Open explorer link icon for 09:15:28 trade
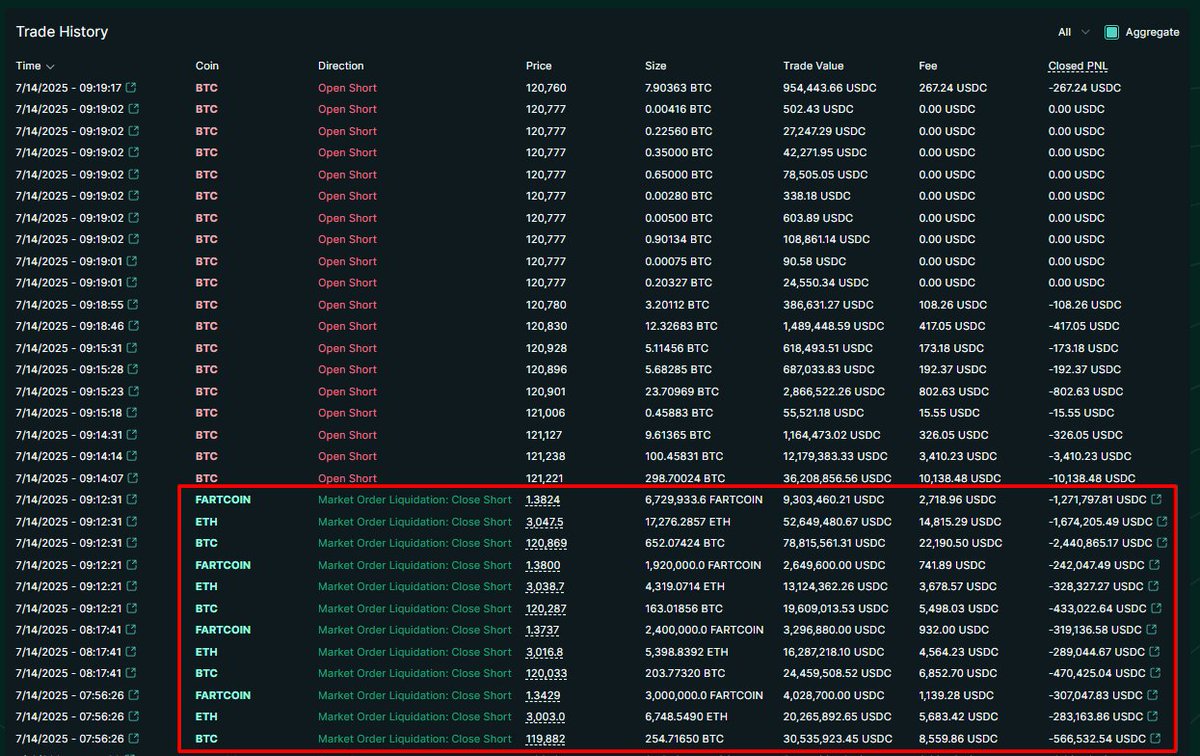 click(x=133, y=370)
